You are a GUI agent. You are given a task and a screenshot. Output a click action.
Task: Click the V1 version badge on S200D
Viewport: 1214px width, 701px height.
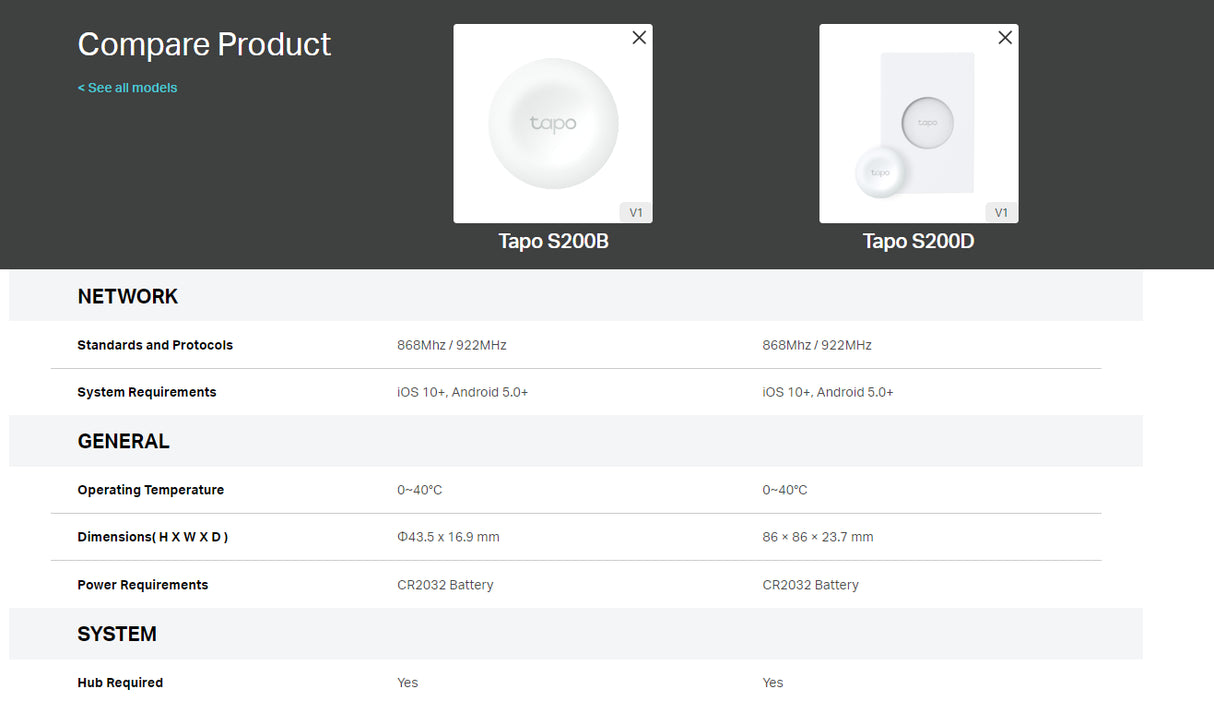pos(1001,211)
